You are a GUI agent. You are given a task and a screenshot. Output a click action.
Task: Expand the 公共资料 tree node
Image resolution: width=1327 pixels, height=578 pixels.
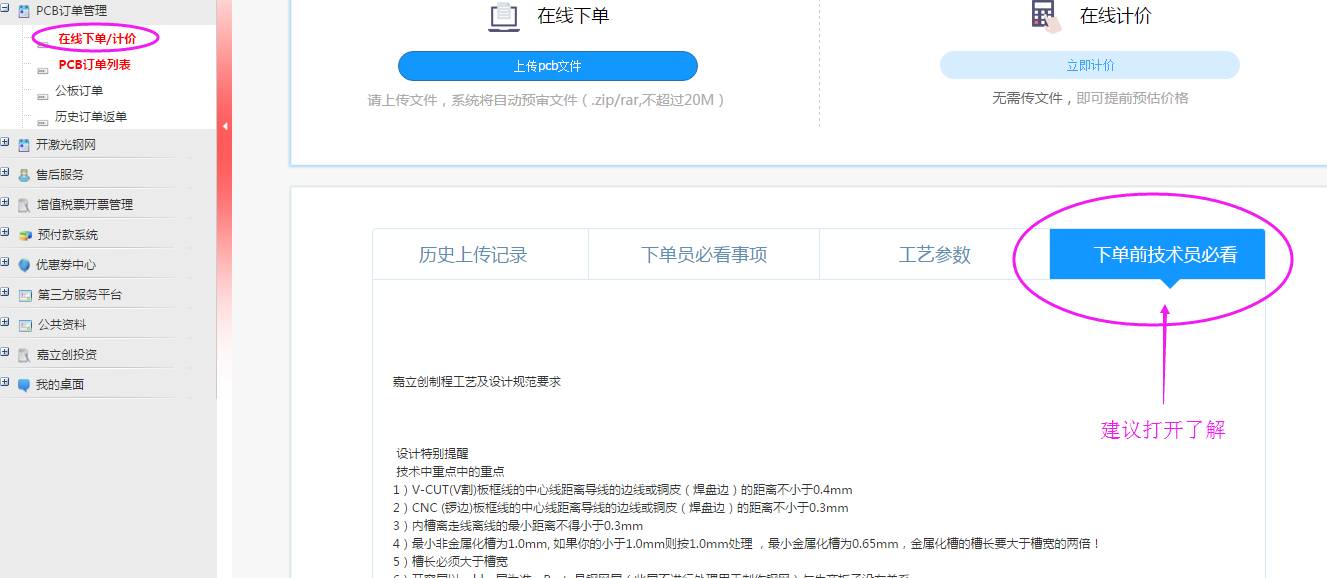click(6, 324)
